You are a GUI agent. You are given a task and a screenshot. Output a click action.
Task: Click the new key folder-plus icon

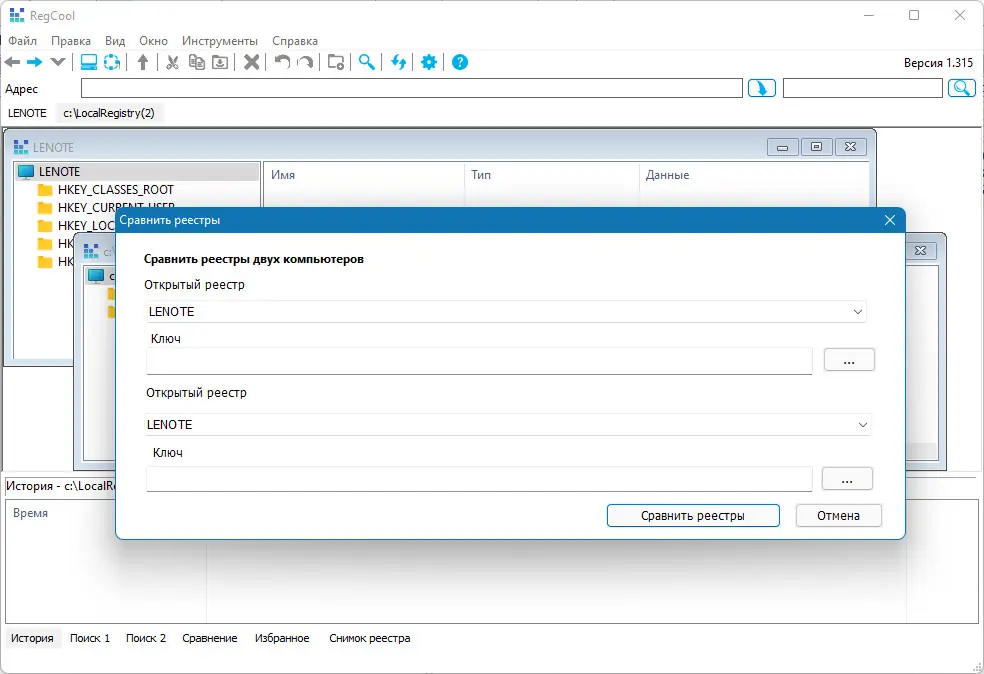coord(336,62)
